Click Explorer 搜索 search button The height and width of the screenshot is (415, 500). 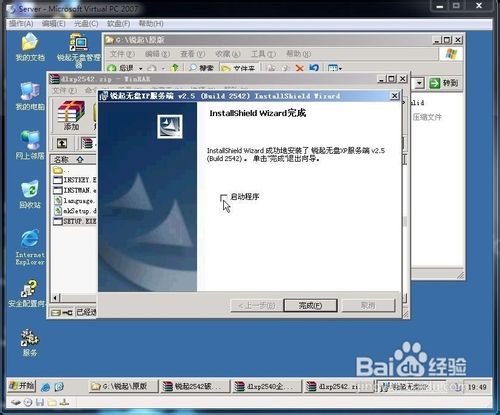201,68
